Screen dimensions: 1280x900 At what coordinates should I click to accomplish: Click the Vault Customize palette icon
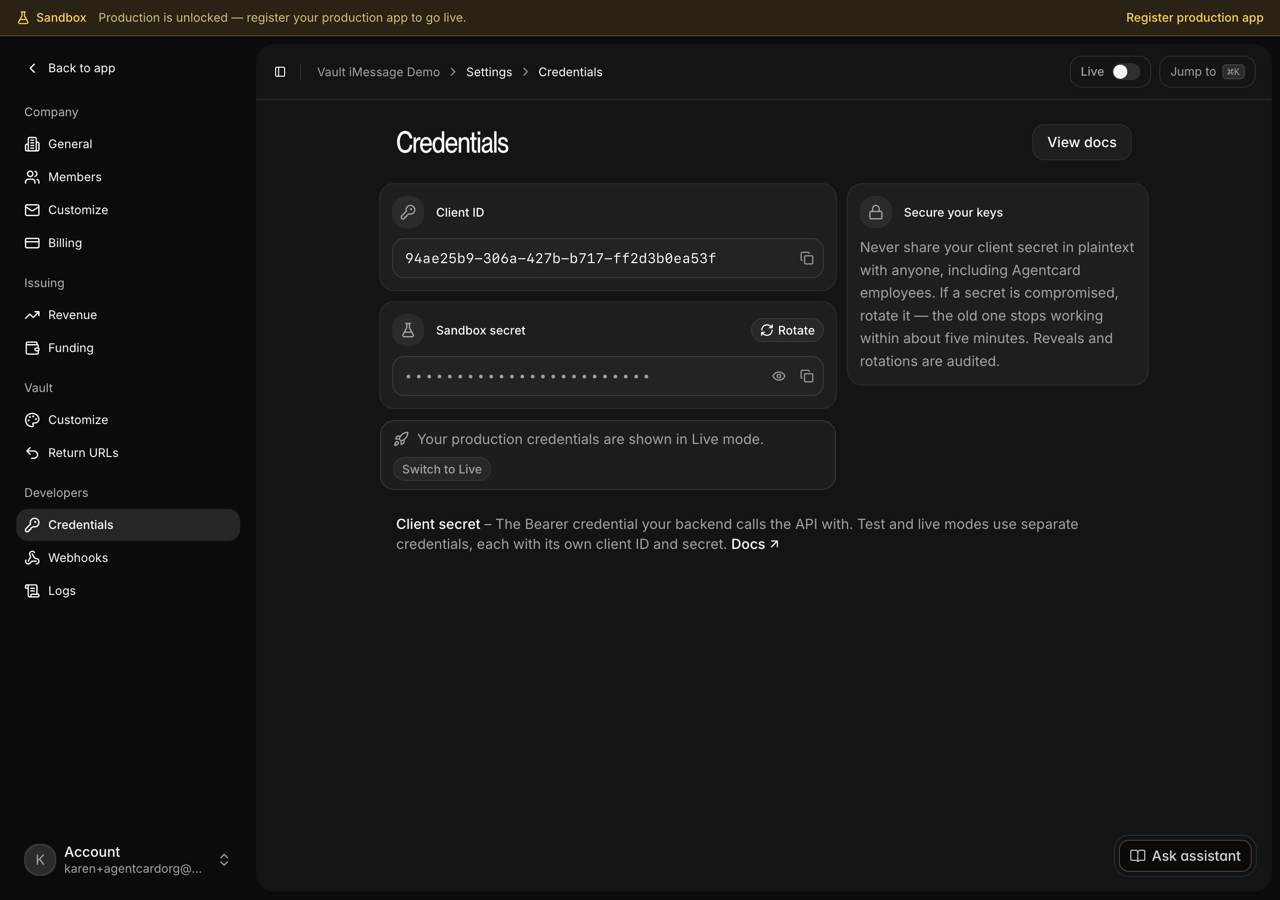pos(32,420)
